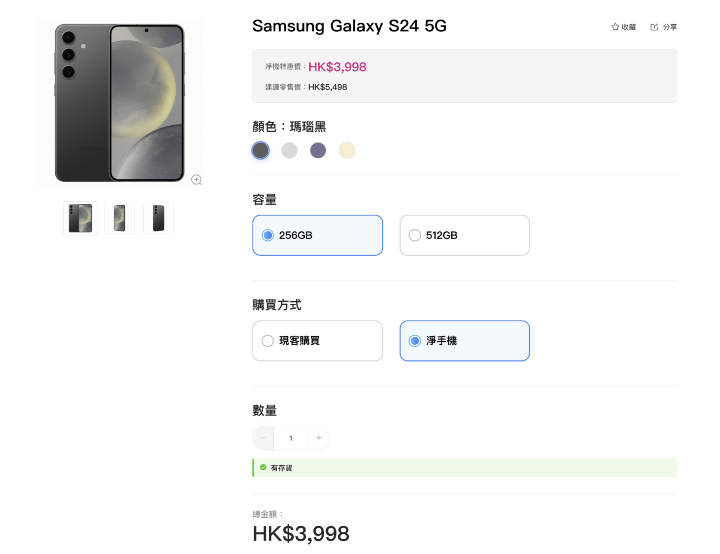Image resolution: width=720 pixels, height=554 pixels.
Task: Select the marble gray color swatch
Action: [289, 150]
